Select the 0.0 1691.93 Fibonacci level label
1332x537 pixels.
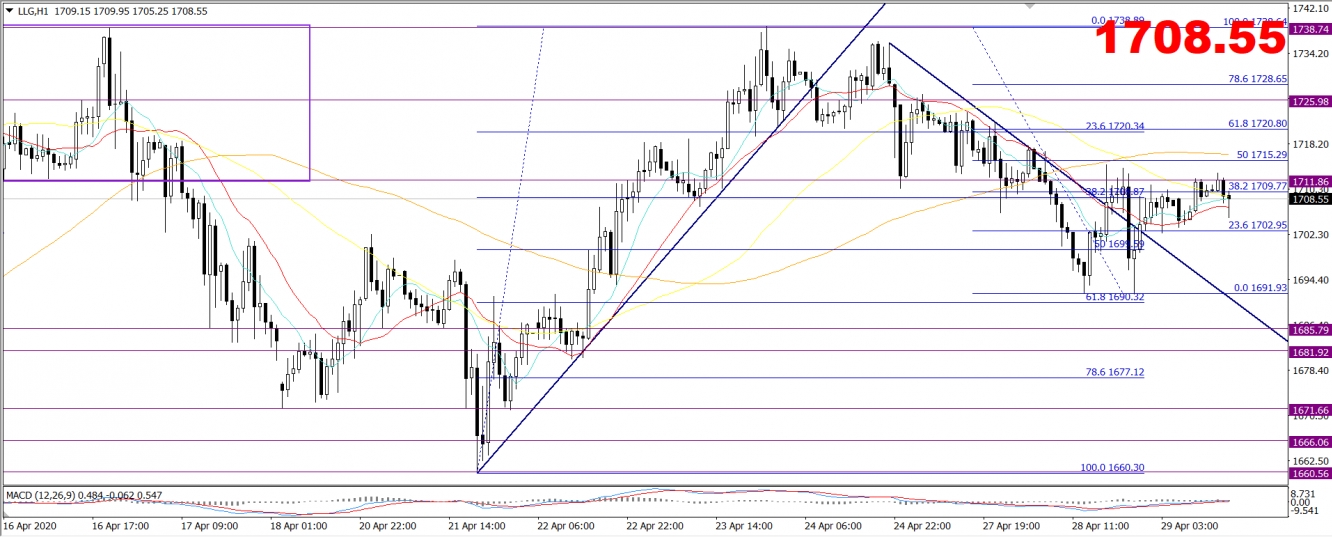click(1258, 288)
